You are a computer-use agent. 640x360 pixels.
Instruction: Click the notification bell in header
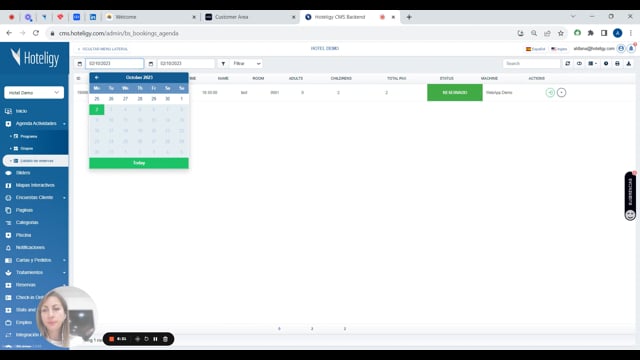click(631, 49)
